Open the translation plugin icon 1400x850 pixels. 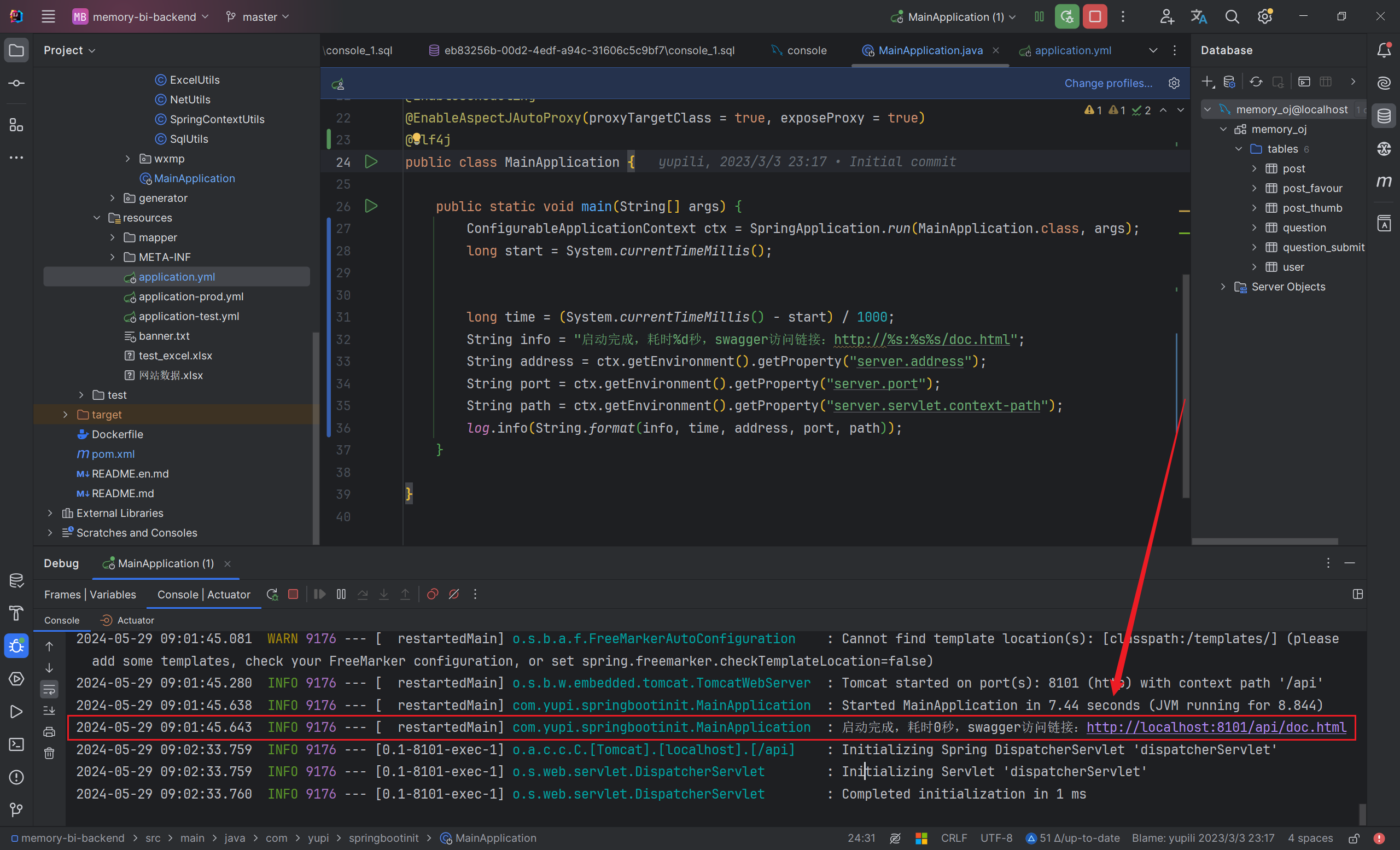(x=1198, y=16)
